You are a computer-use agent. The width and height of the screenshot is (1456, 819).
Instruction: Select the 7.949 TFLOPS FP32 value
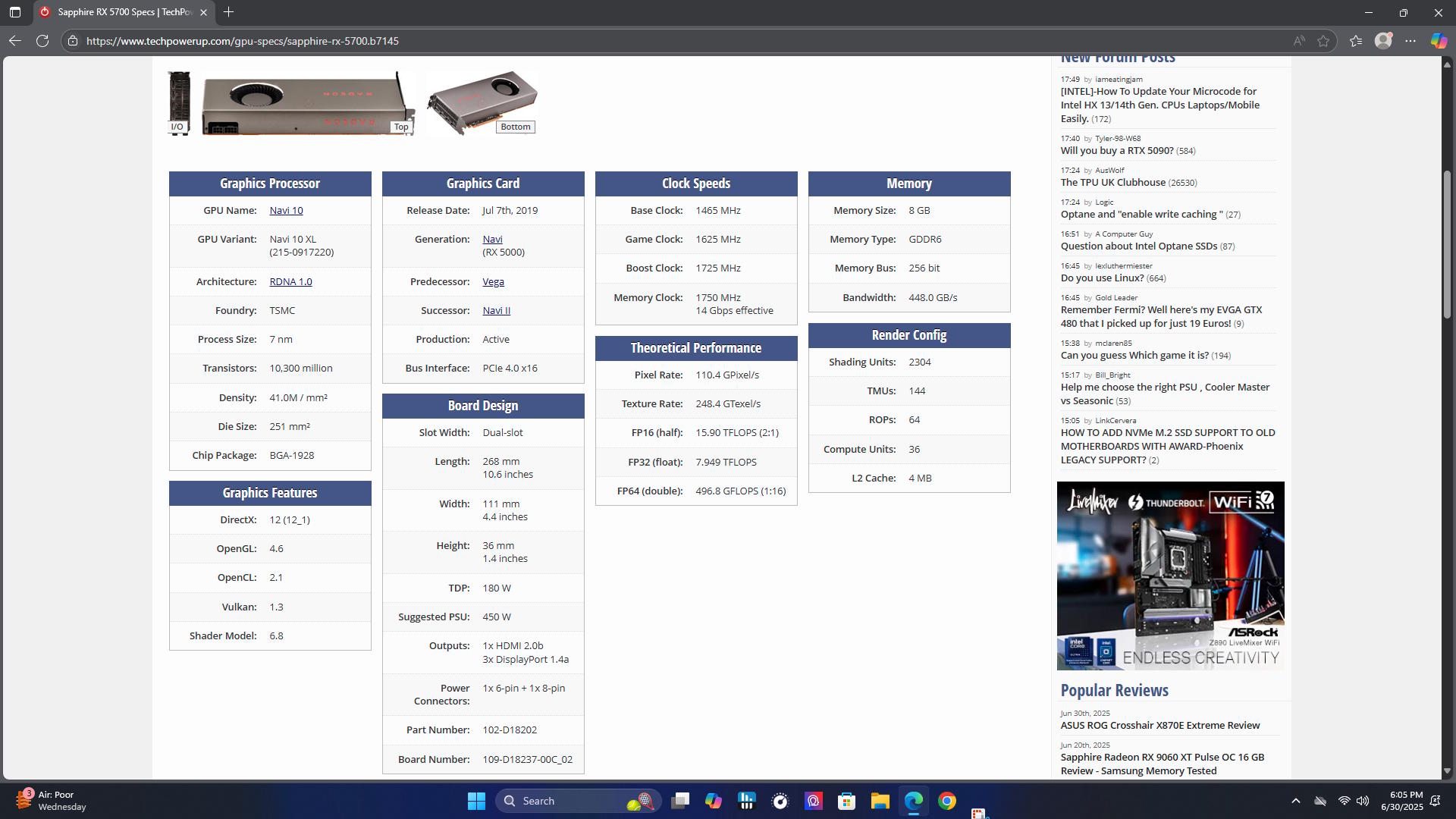726,463
